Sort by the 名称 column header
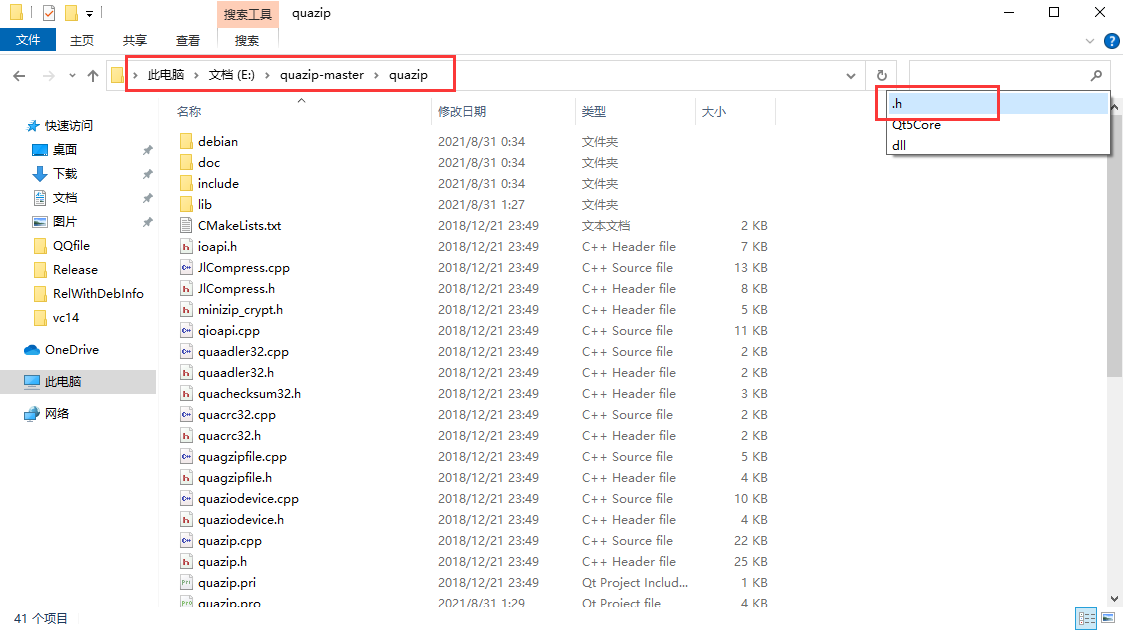Viewport: 1124px width, 631px height. click(x=189, y=112)
